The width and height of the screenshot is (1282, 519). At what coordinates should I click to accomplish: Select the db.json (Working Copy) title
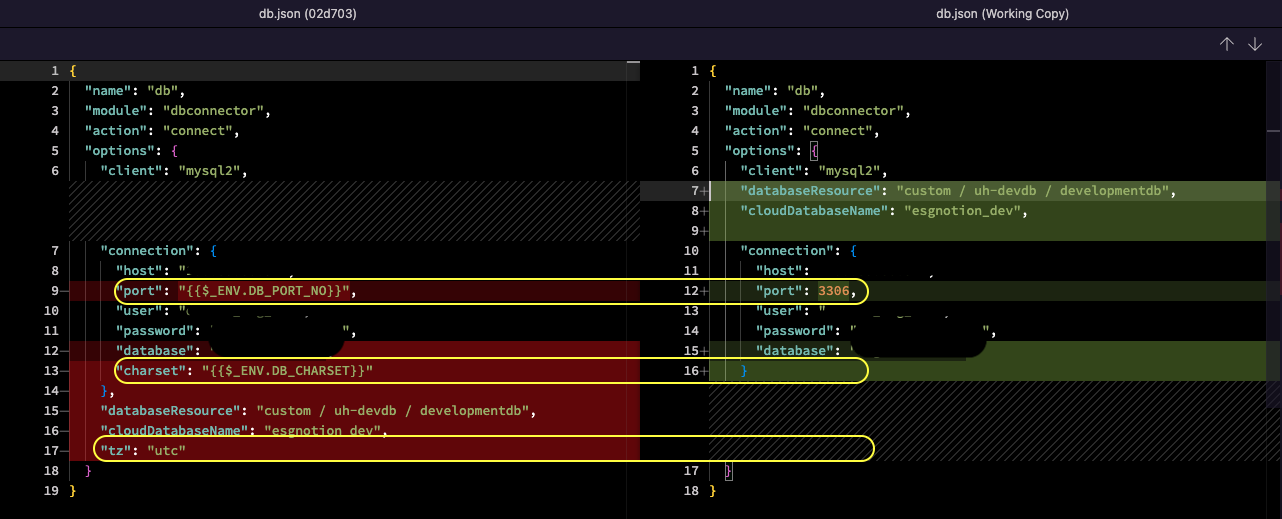pyautogui.click(x=960, y=14)
